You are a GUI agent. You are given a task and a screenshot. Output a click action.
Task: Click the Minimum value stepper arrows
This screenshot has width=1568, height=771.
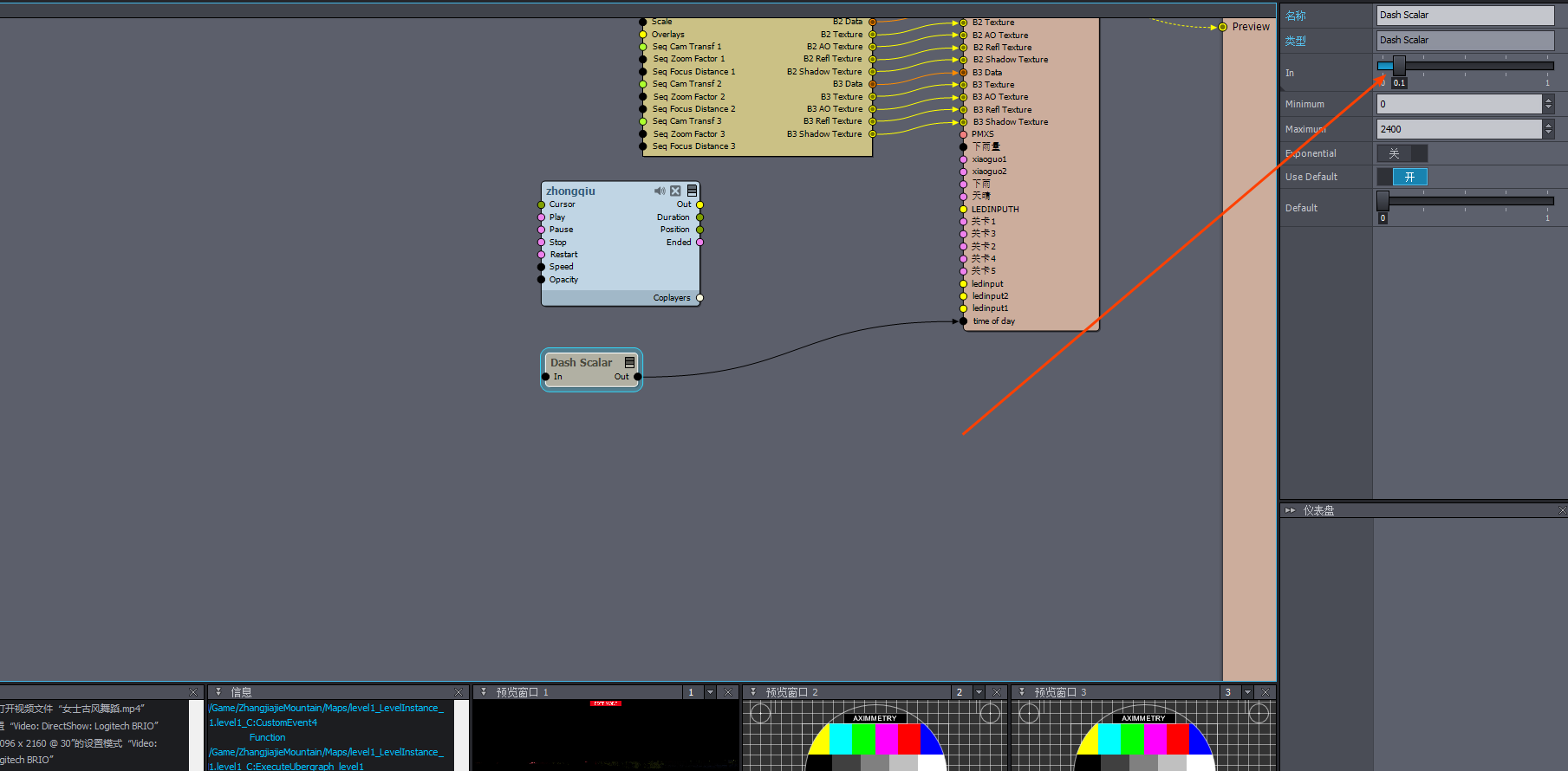(1548, 104)
